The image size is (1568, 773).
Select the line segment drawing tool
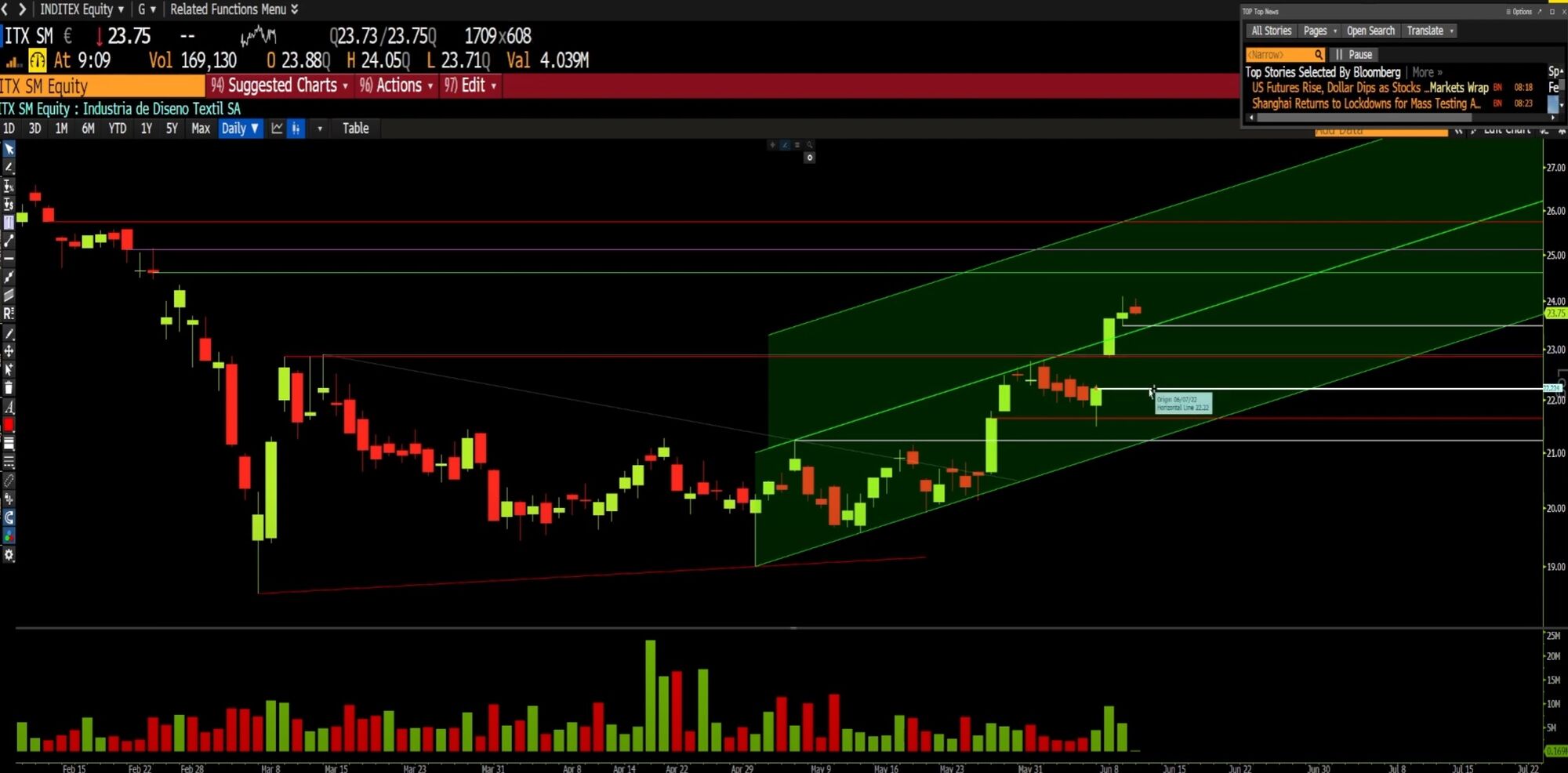[9, 241]
